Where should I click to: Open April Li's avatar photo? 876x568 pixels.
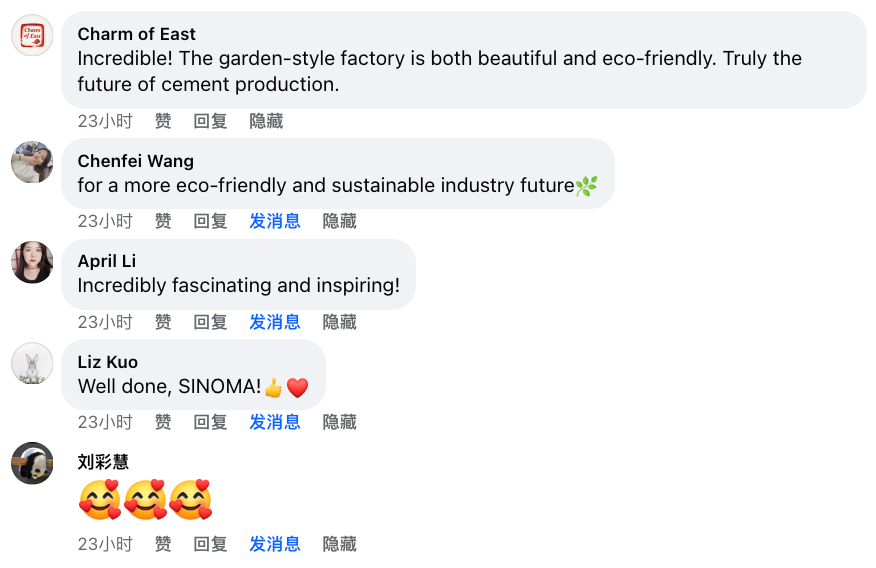pyautogui.click(x=32, y=262)
